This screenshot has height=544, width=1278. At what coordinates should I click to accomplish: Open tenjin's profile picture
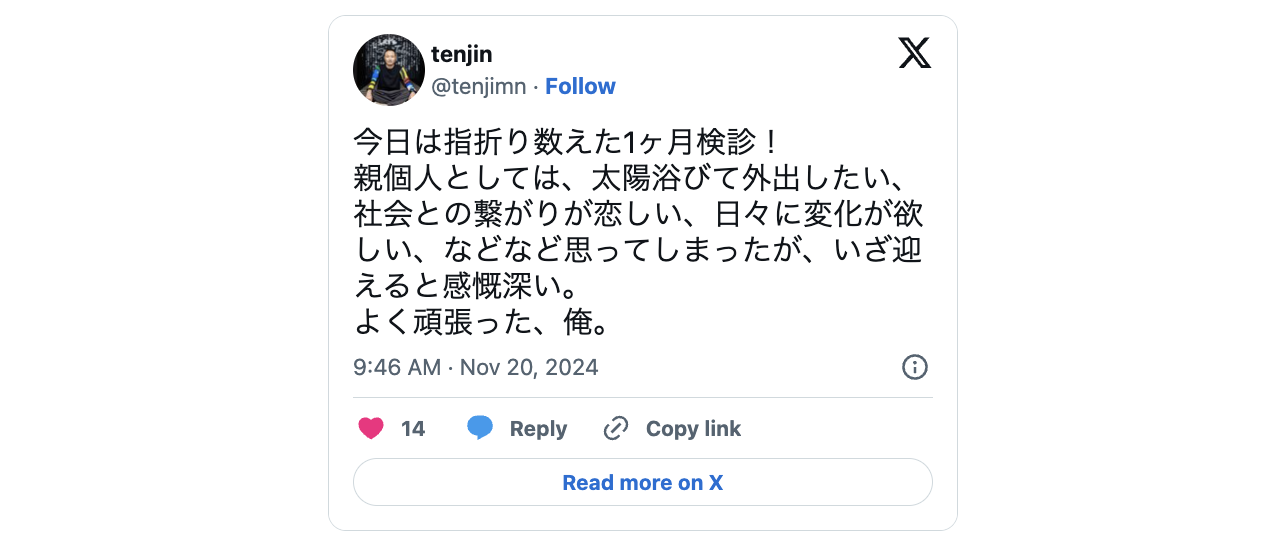389,70
